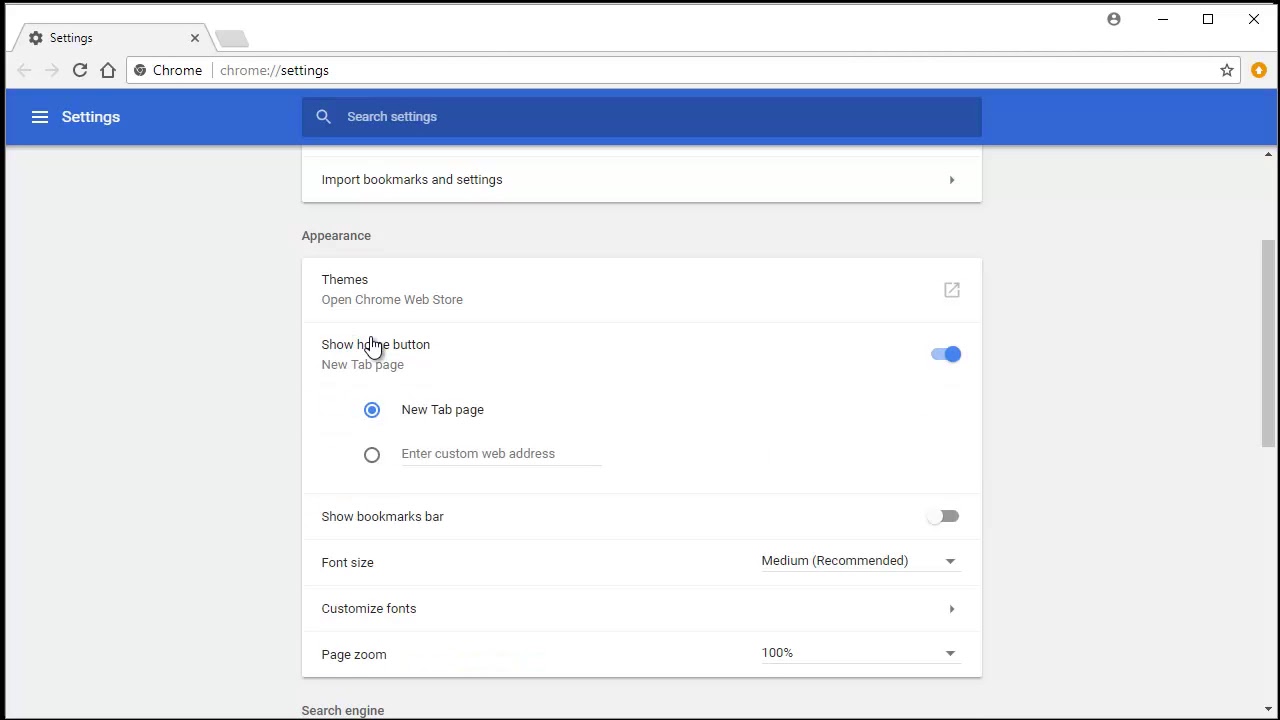Enable Show bookmarks bar toggle
Viewport: 1280px width, 720px height.
[x=943, y=516]
